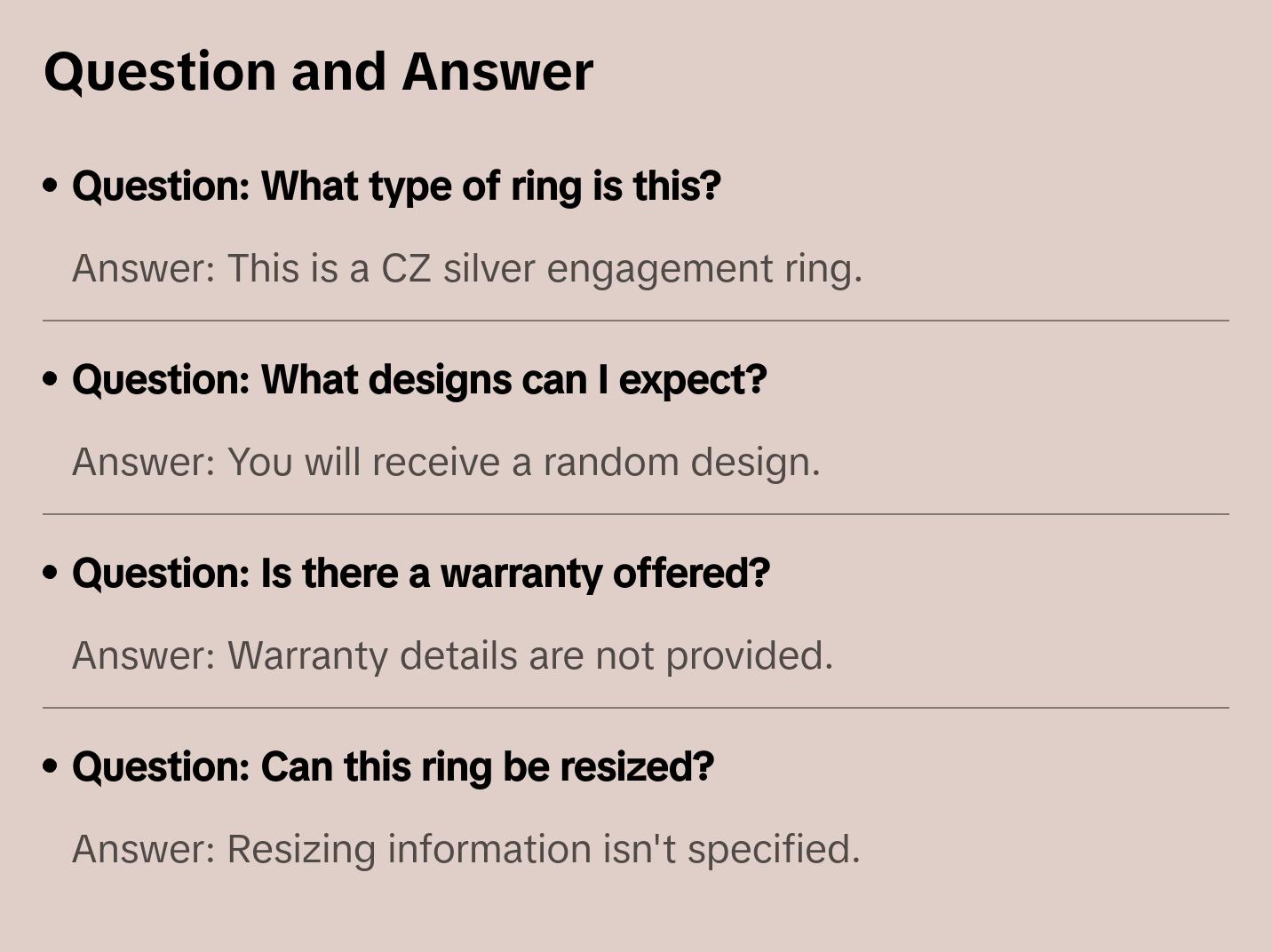Click the divider below the engagement ring answer
This screenshot has height=952, width=1272.
tap(636, 321)
